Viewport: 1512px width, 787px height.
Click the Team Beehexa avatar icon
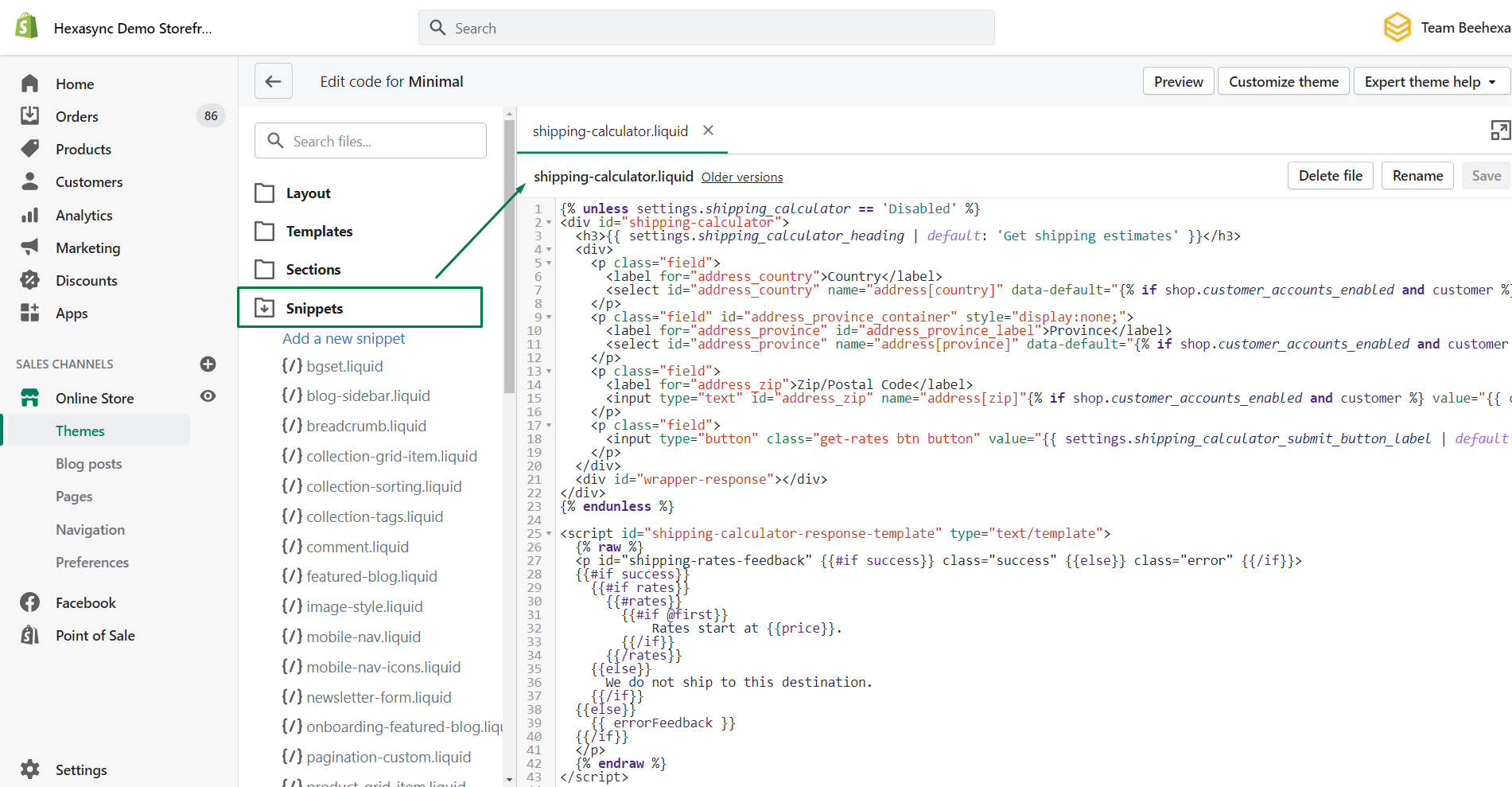point(1397,28)
